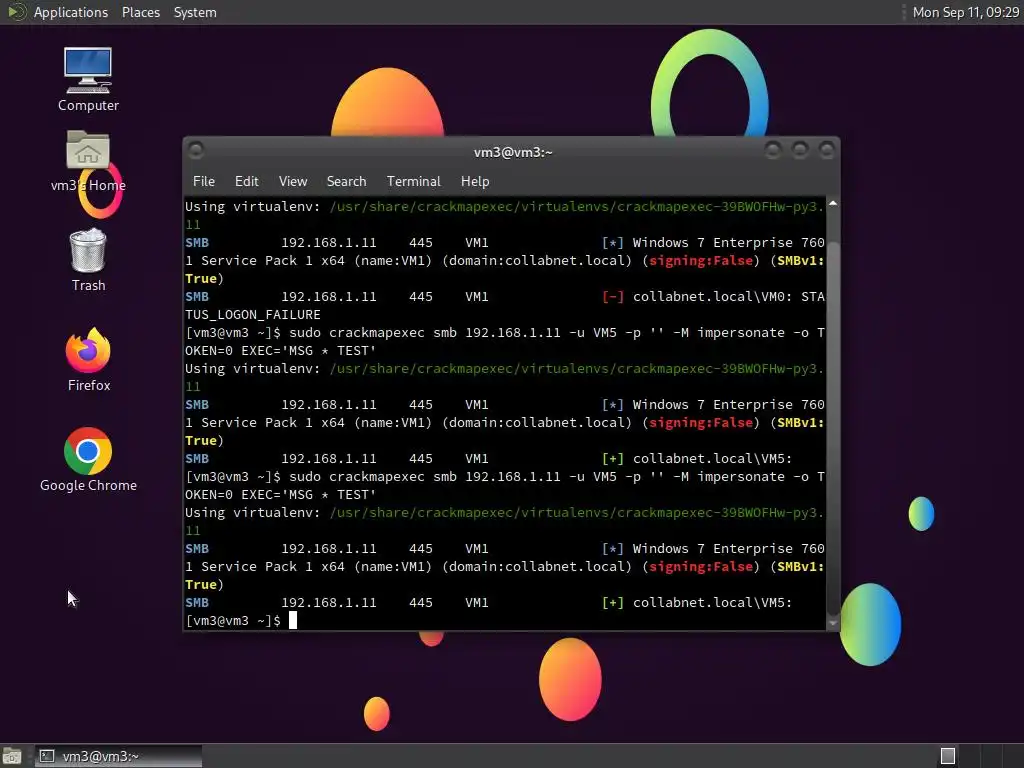Open the Terminal menu in the menu bar
This screenshot has height=768, width=1024.
coord(413,182)
